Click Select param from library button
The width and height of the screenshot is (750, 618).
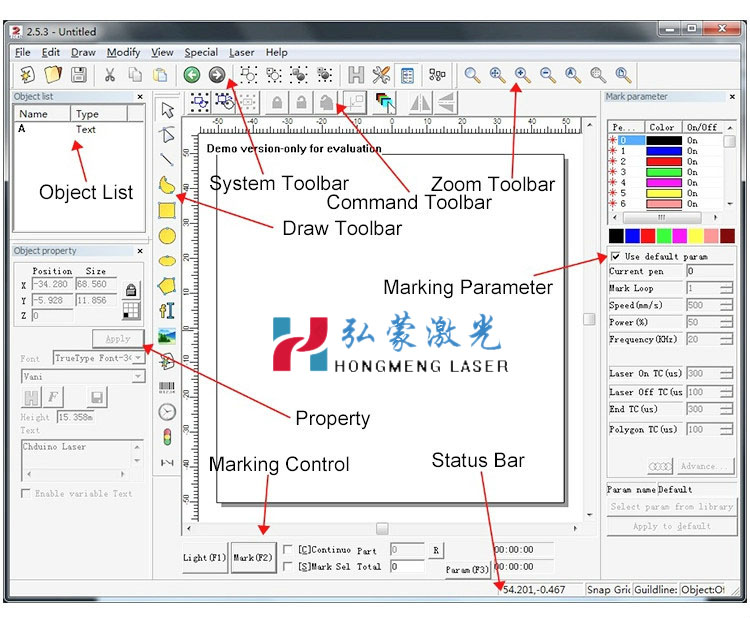pyautogui.click(x=672, y=506)
